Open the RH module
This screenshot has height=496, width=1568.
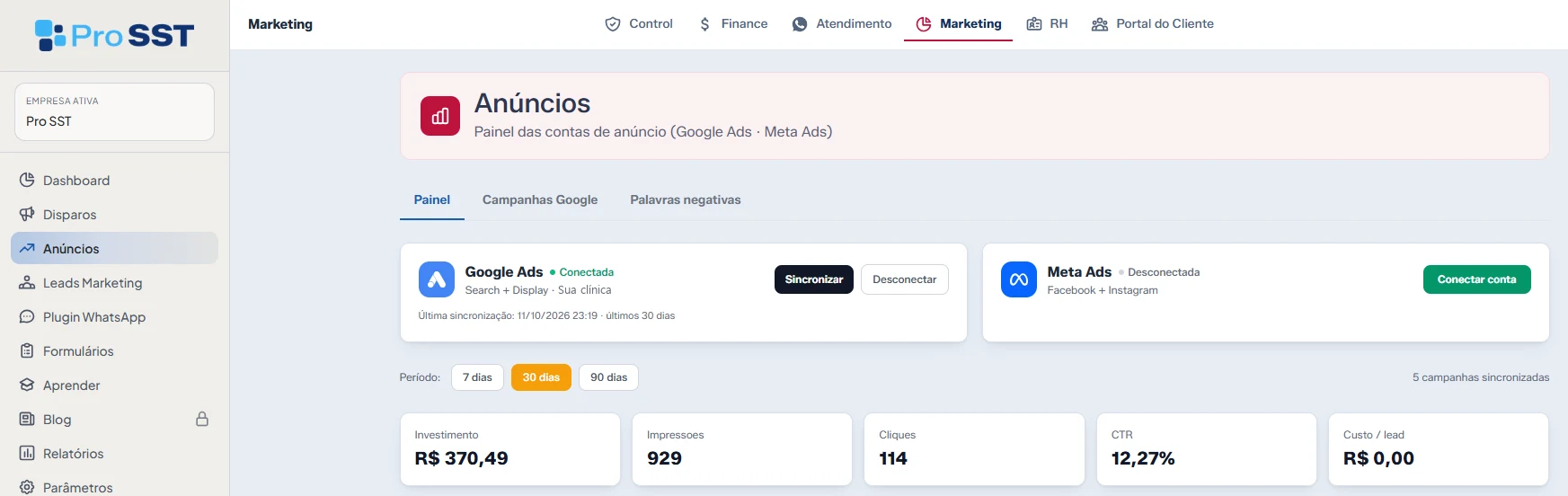pos(1047,24)
